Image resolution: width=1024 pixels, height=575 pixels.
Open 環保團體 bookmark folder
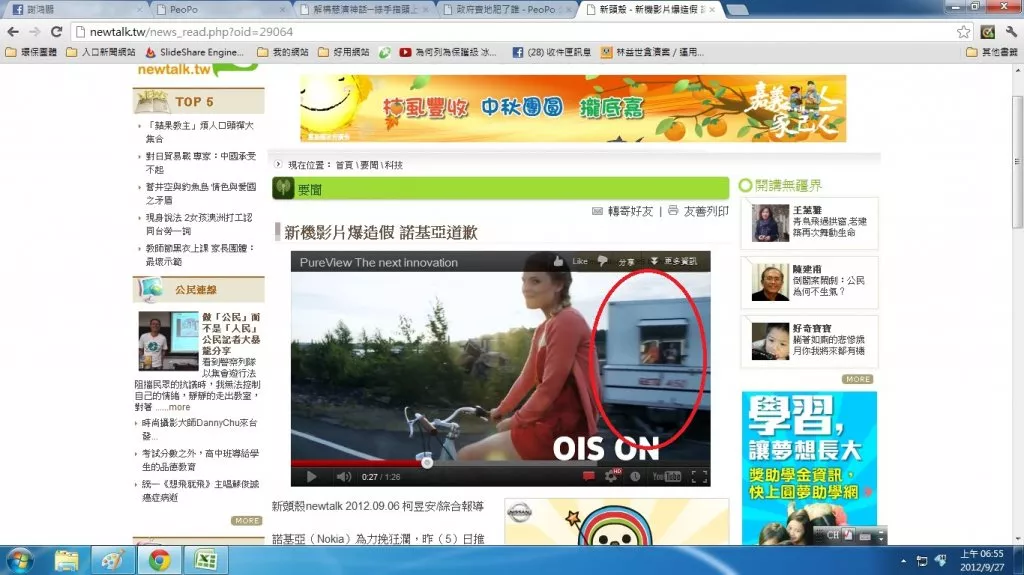[x=31, y=52]
